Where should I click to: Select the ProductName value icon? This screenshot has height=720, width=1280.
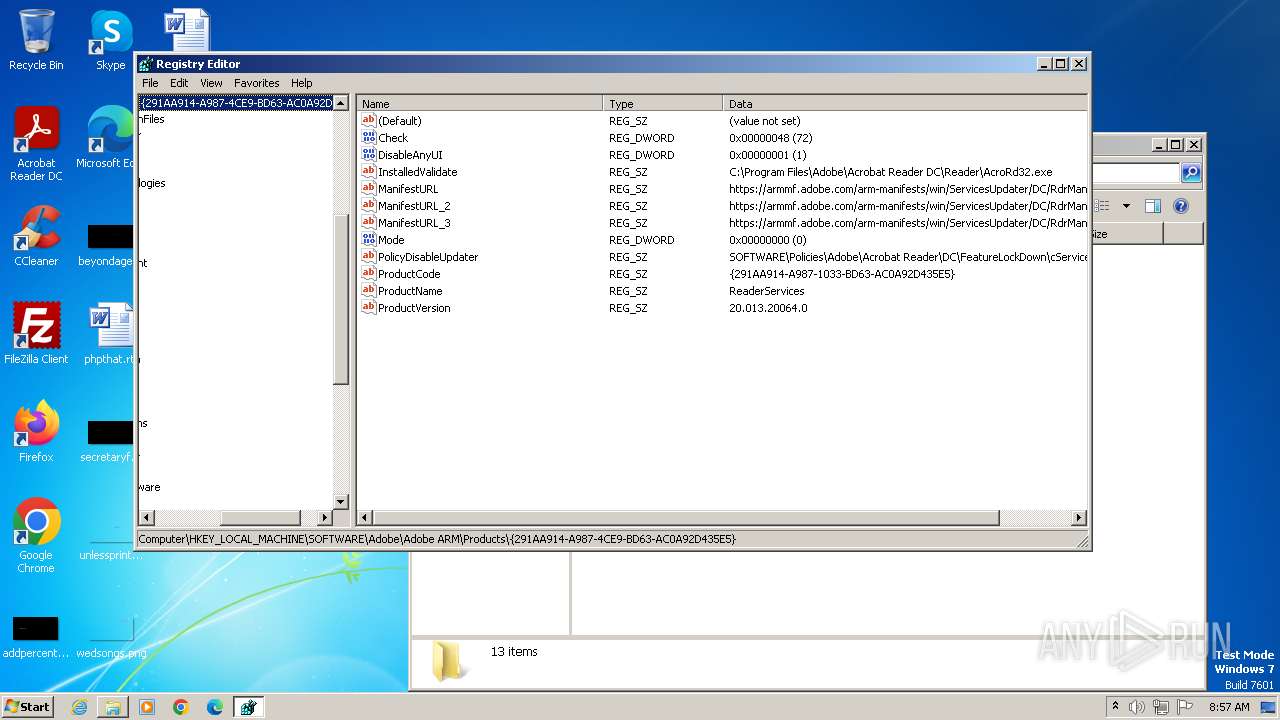coord(368,291)
